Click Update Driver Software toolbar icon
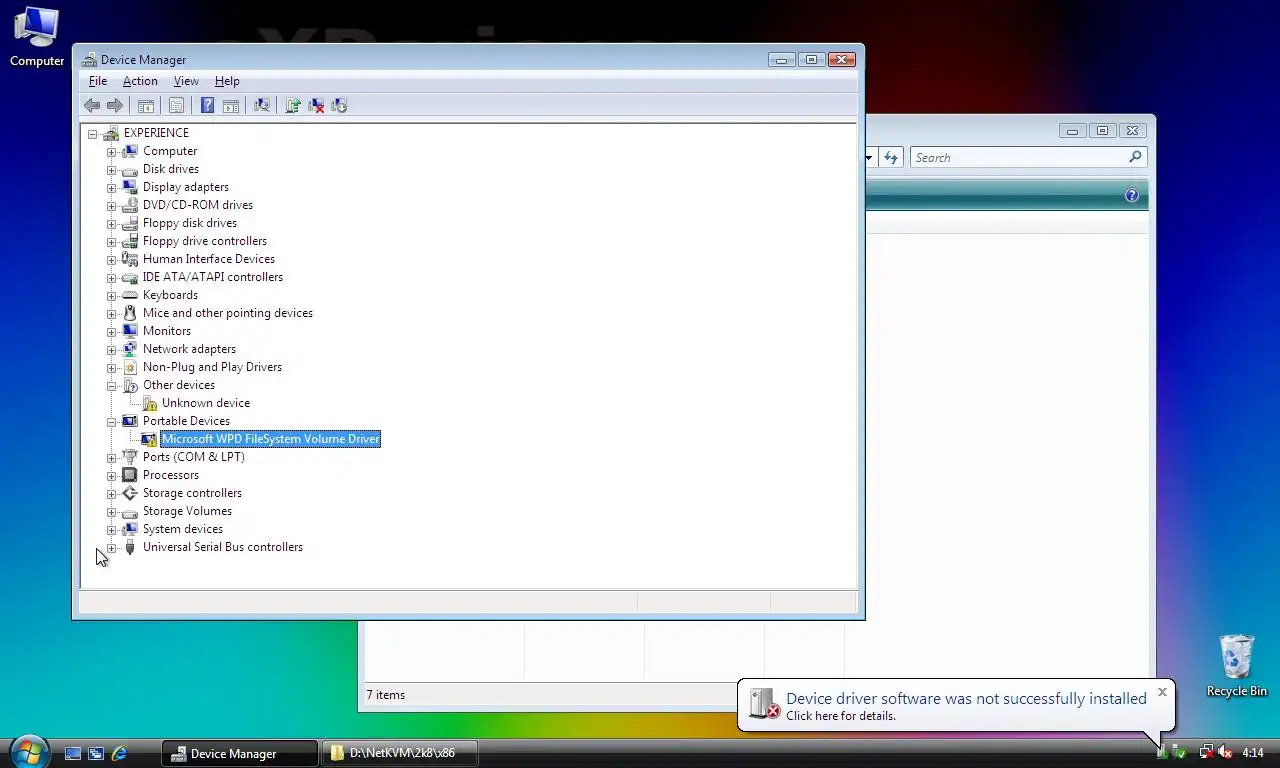Viewport: 1280px width, 768px height. 292,105
